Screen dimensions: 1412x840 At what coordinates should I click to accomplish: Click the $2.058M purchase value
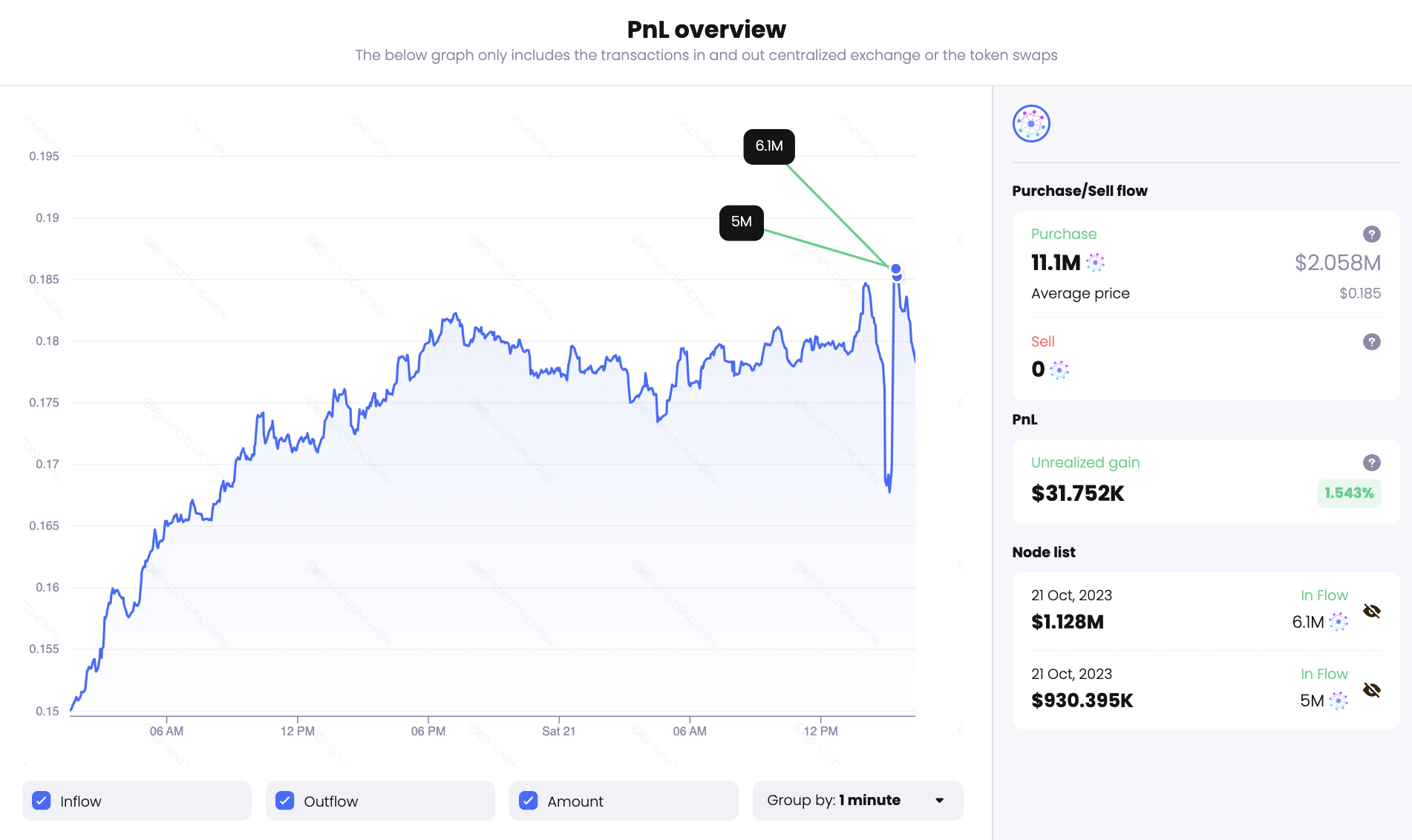[1338, 263]
